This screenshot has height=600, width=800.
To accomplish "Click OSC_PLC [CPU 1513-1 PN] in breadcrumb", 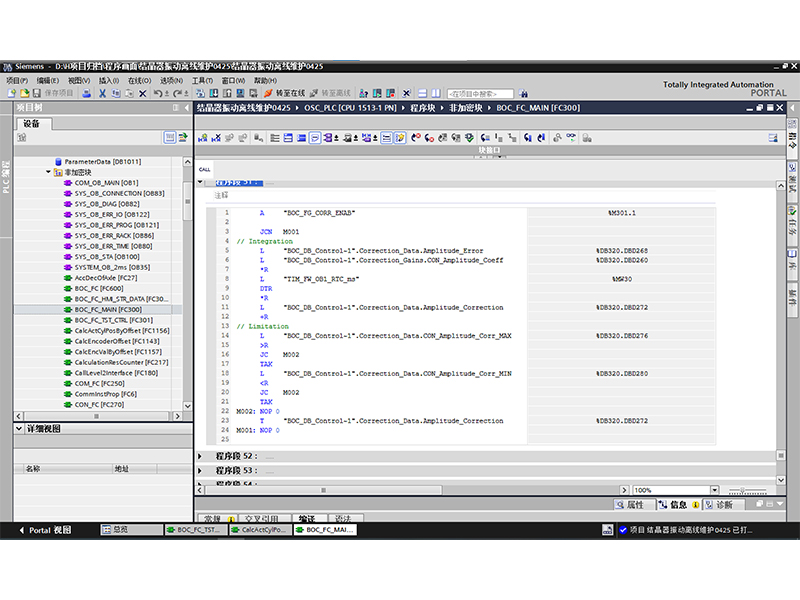I will click(350, 108).
